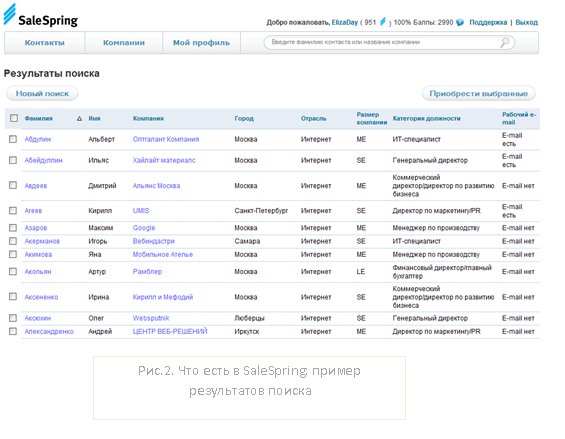The width and height of the screenshot is (565, 439).
Task: Select the checkbox for Авдеев
Action: point(13,185)
